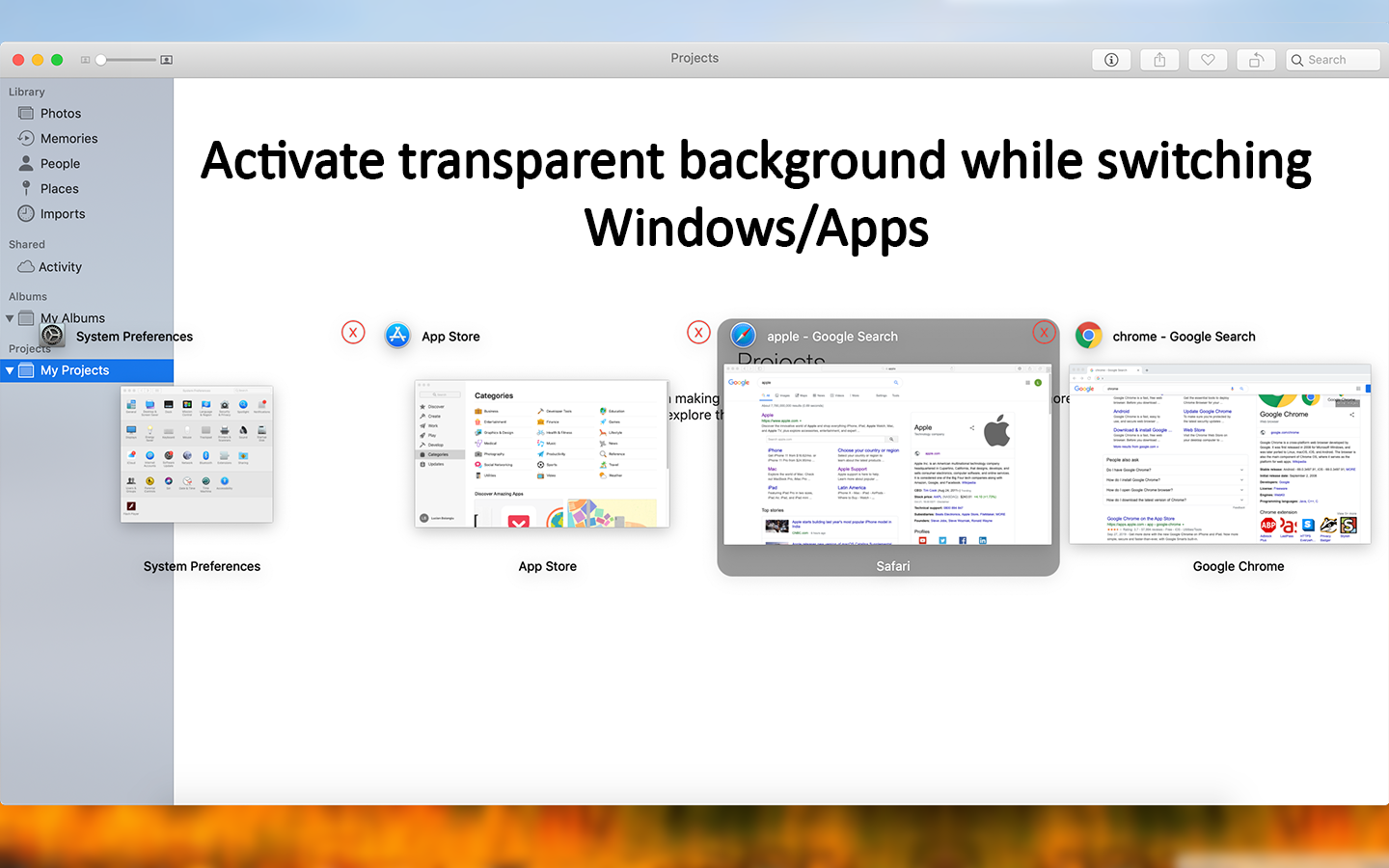This screenshot has height=868, width=1389.
Task: Click the Share toolbar icon
Action: pos(1159,59)
